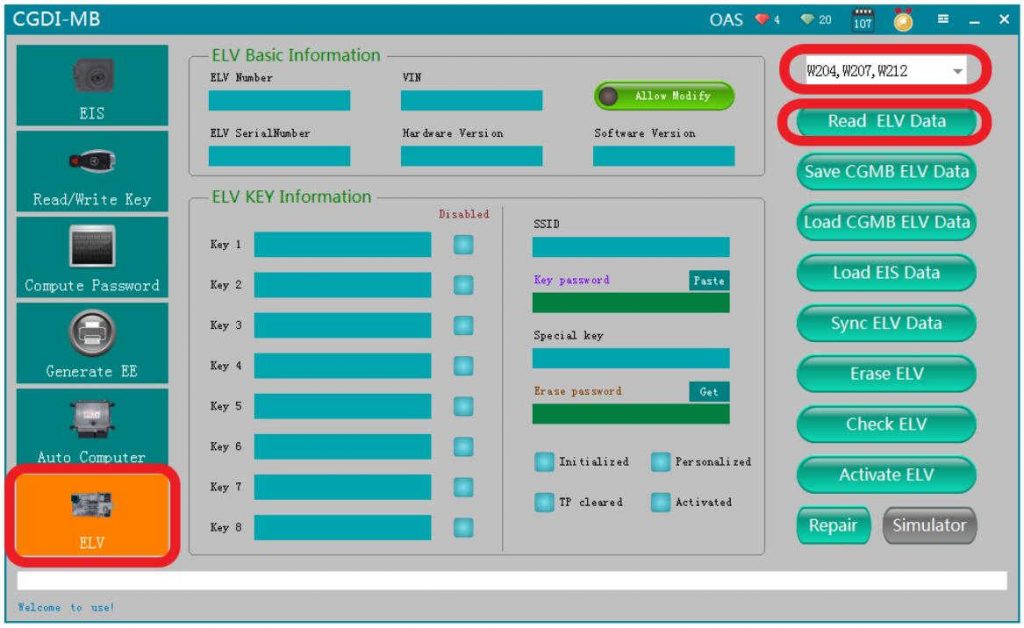Click the Check ELV button

click(x=886, y=424)
